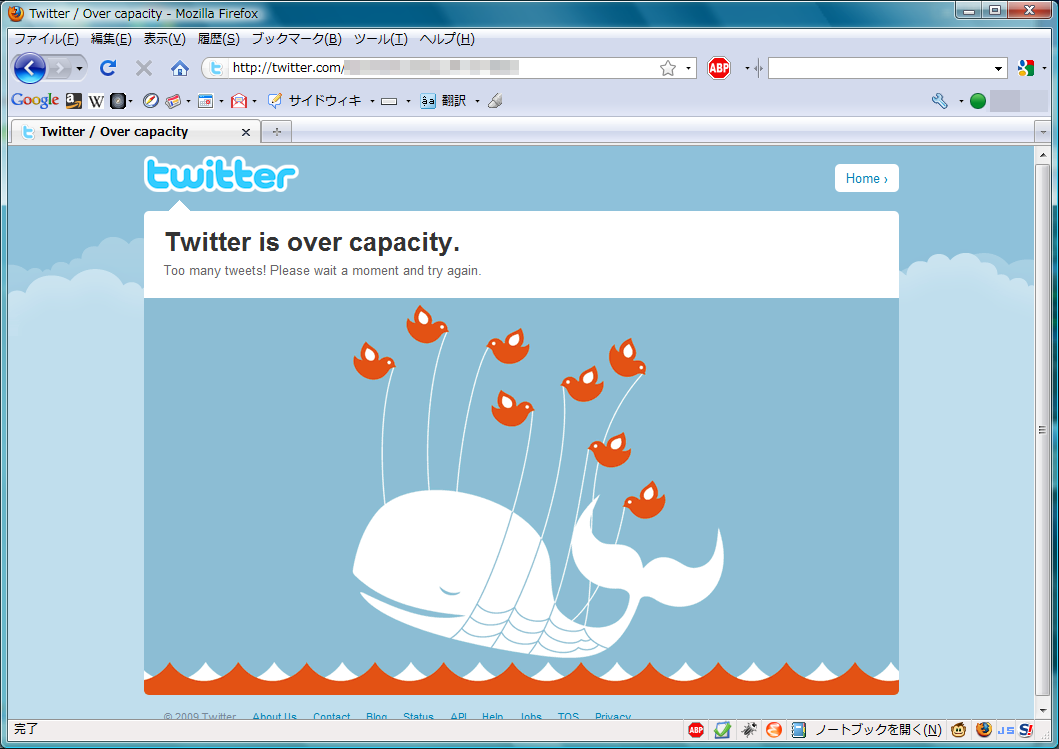The width and height of the screenshot is (1059, 749).
Task: Click the Adblock Plus toolbar icon
Action: [719, 68]
